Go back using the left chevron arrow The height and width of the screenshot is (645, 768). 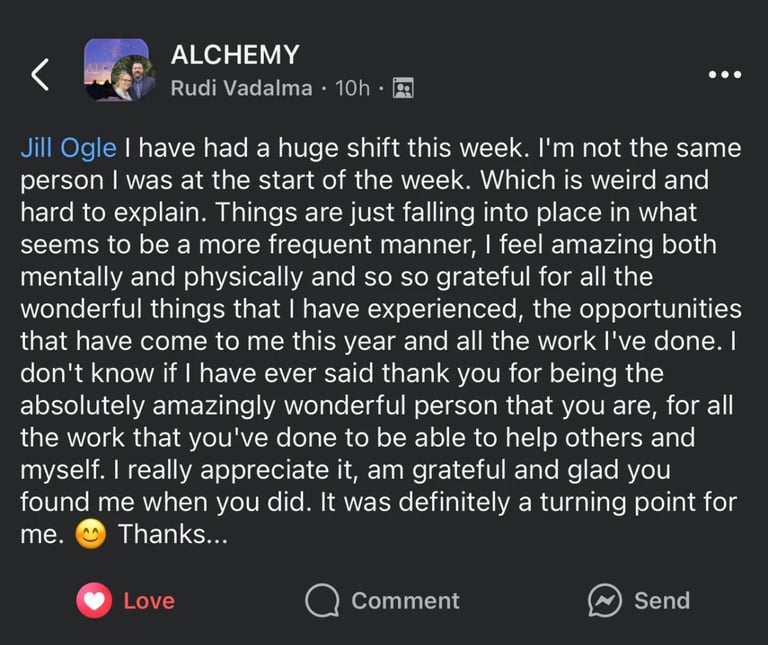coord(40,74)
